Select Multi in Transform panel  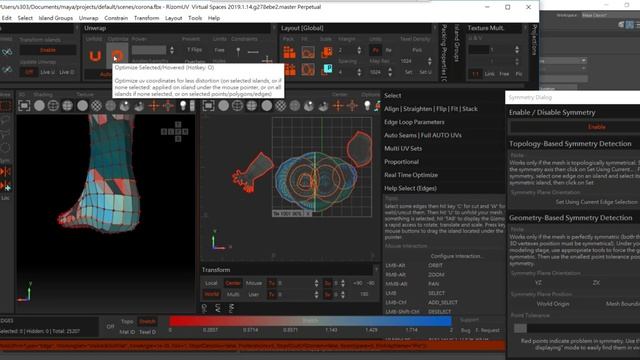coord(233,294)
